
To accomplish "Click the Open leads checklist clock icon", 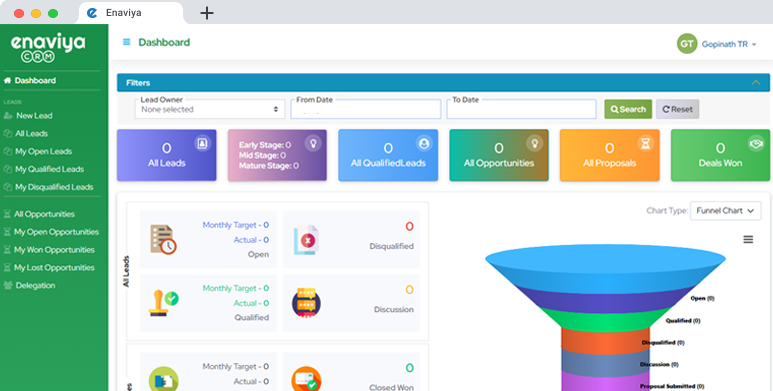I will [x=163, y=240].
